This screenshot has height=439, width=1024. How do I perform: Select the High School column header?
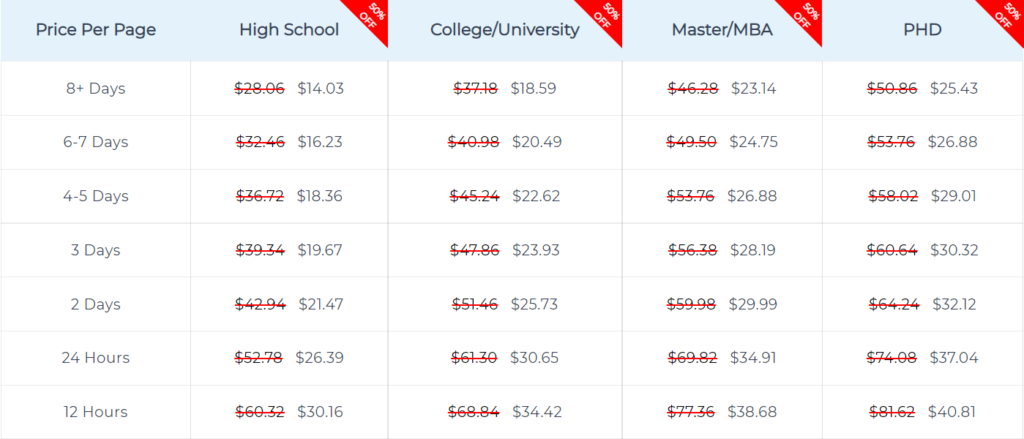point(289,30)
